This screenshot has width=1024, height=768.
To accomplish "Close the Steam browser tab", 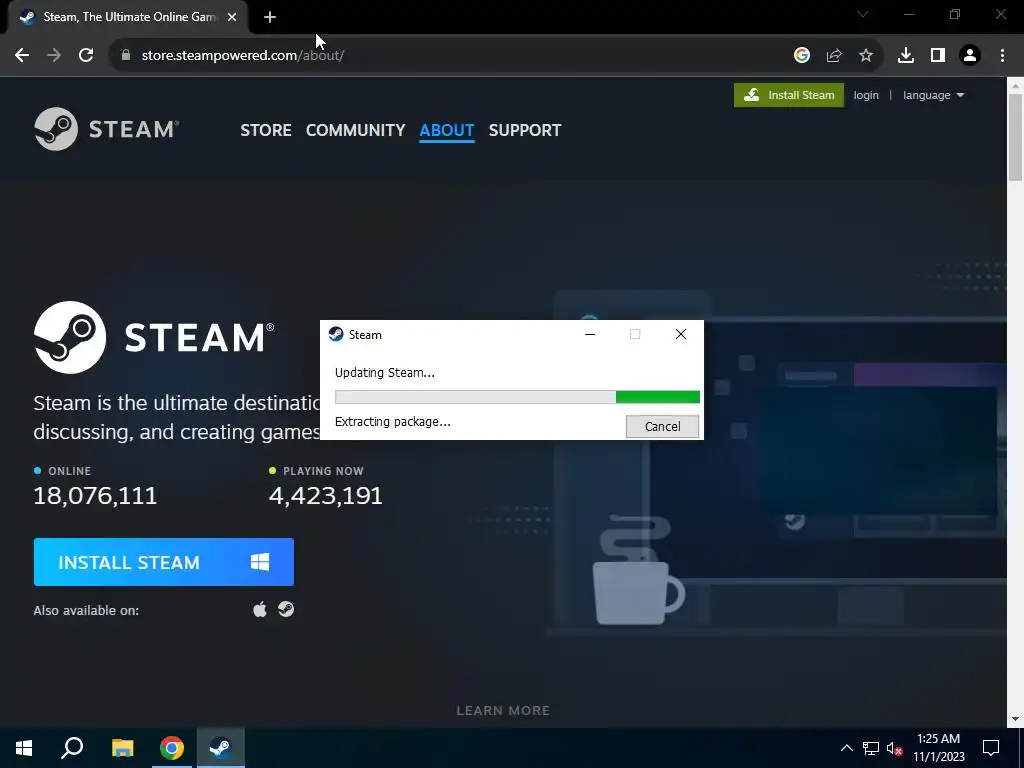I will [232, 18].
